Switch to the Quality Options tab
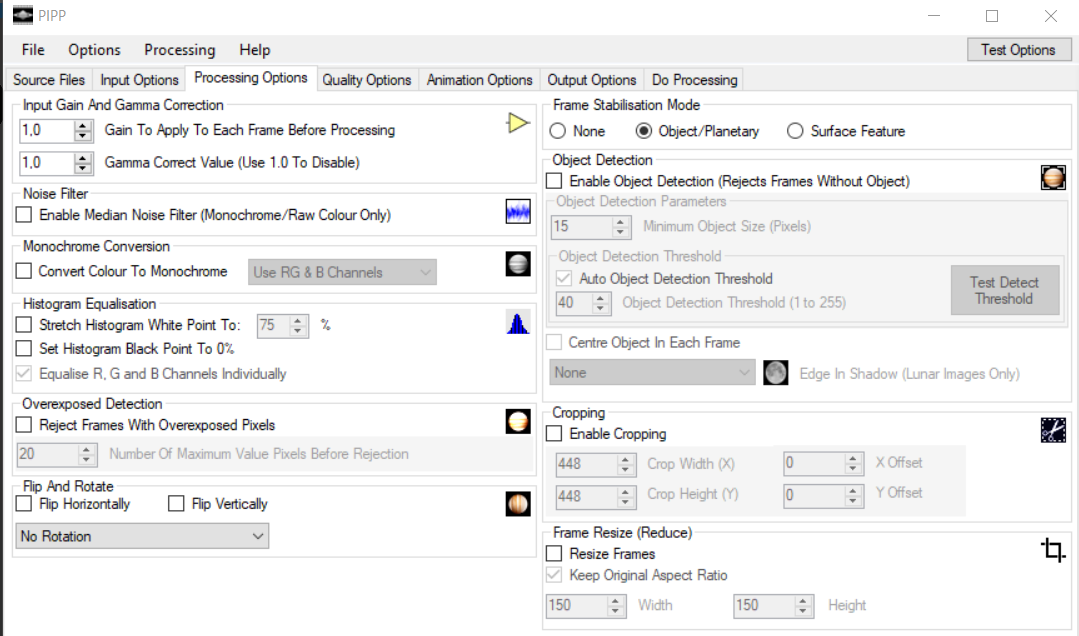Image resolution: width=1079 pixels, height=636 pixels. click(366, 80)
